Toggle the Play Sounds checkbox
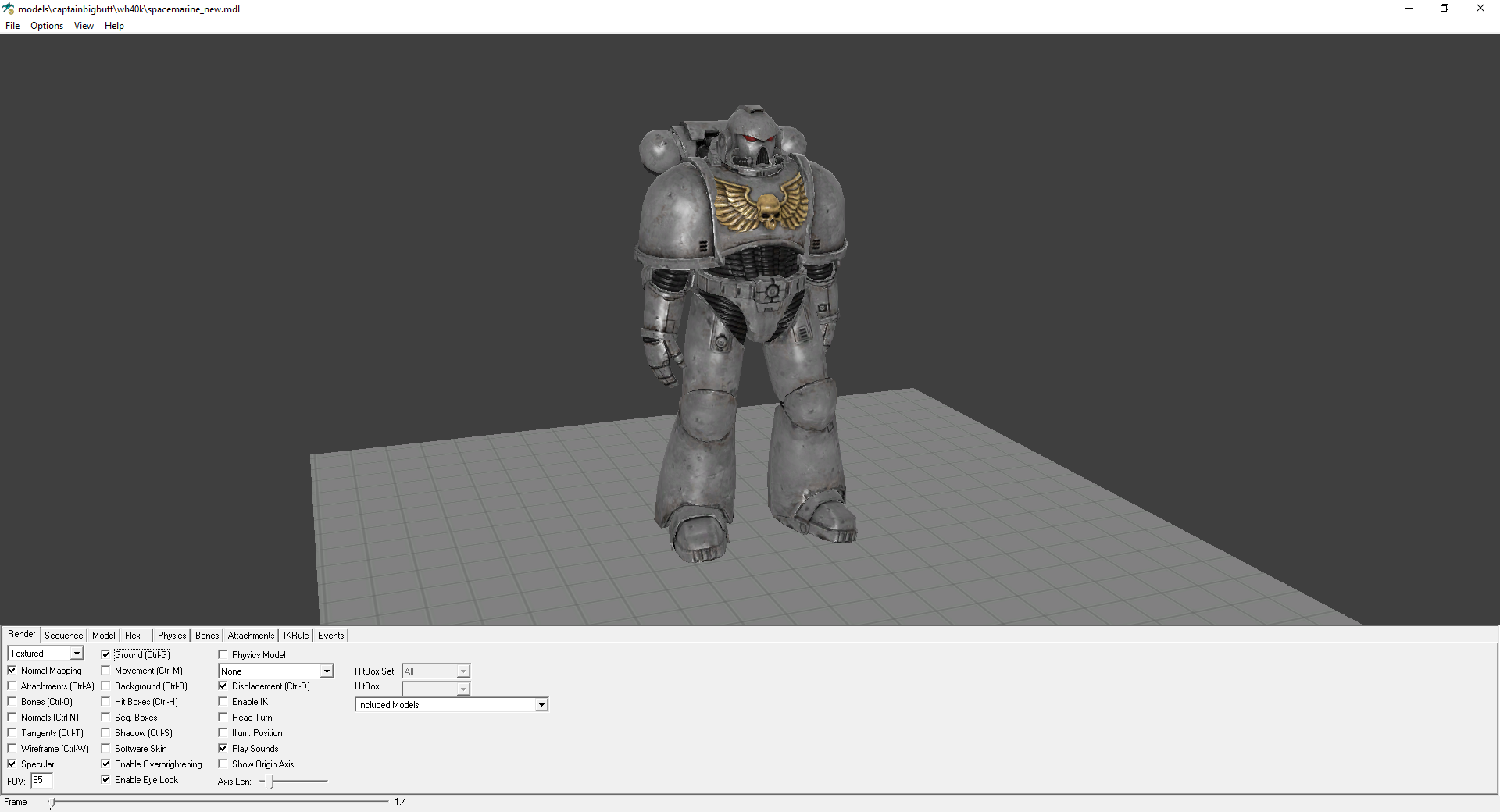This screenshot has height=812, width=1500. click(223, 749)
